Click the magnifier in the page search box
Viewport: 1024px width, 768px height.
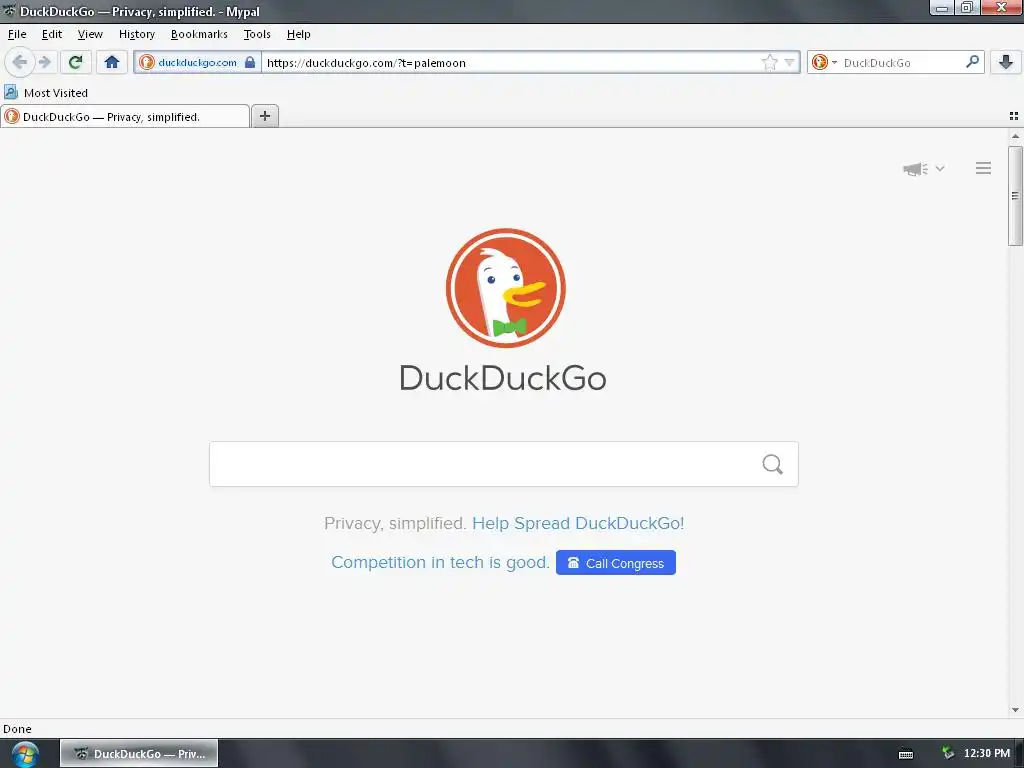773,464
